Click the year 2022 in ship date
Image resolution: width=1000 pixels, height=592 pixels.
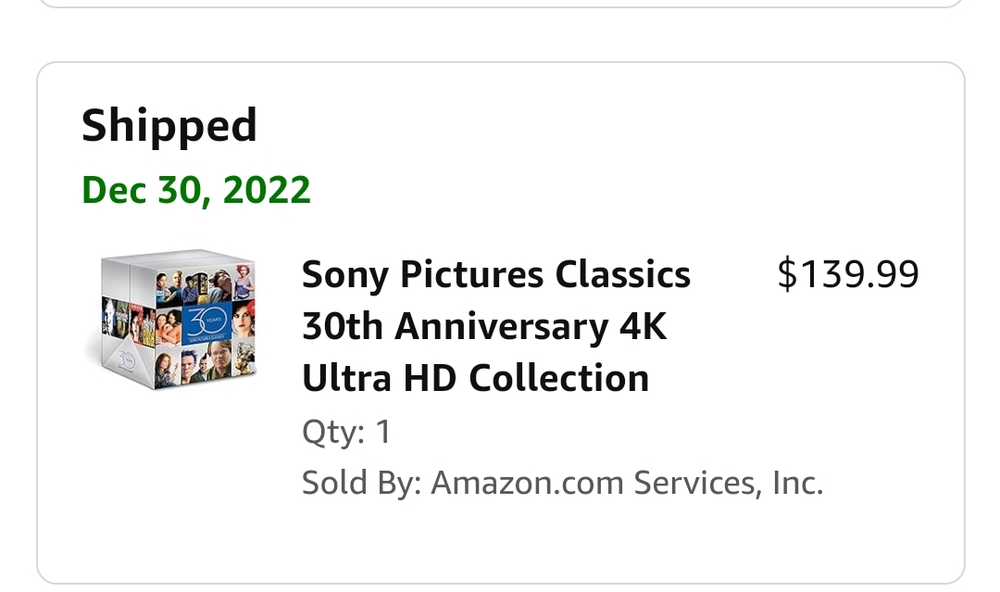(x=268, y=189)
